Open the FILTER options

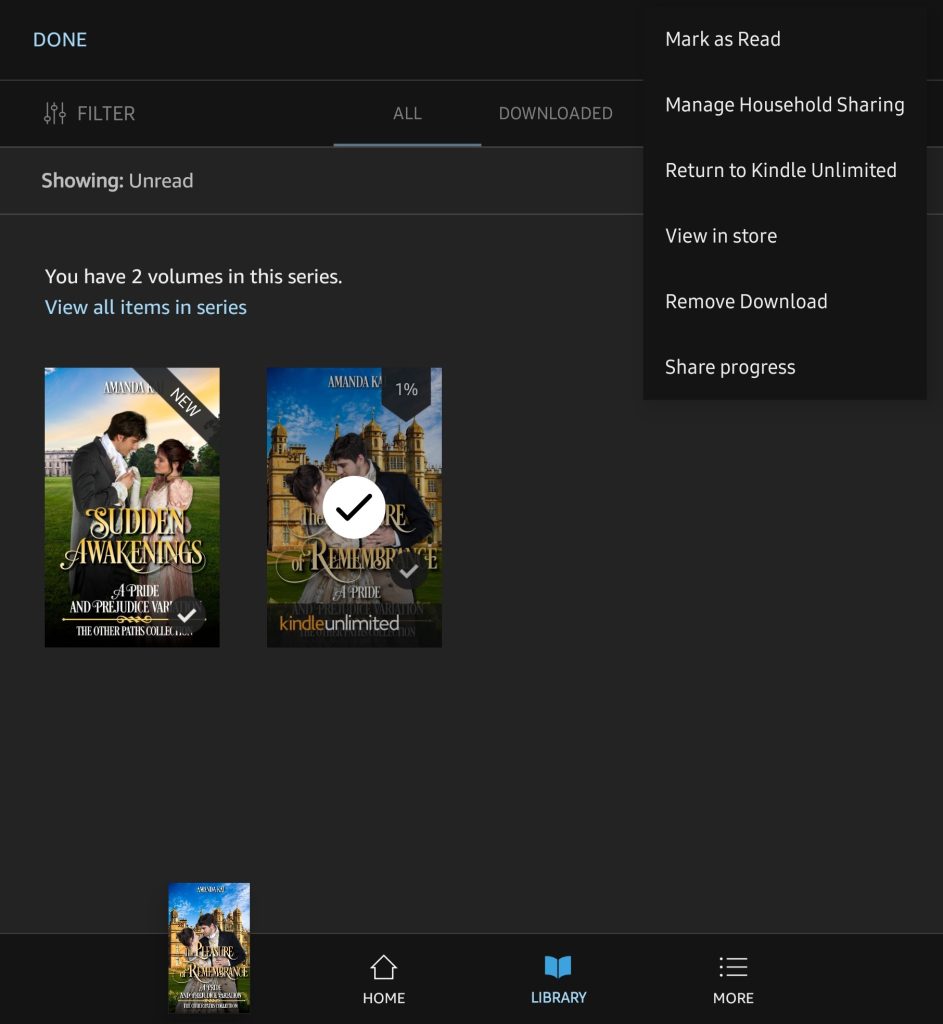pos(89,114)
